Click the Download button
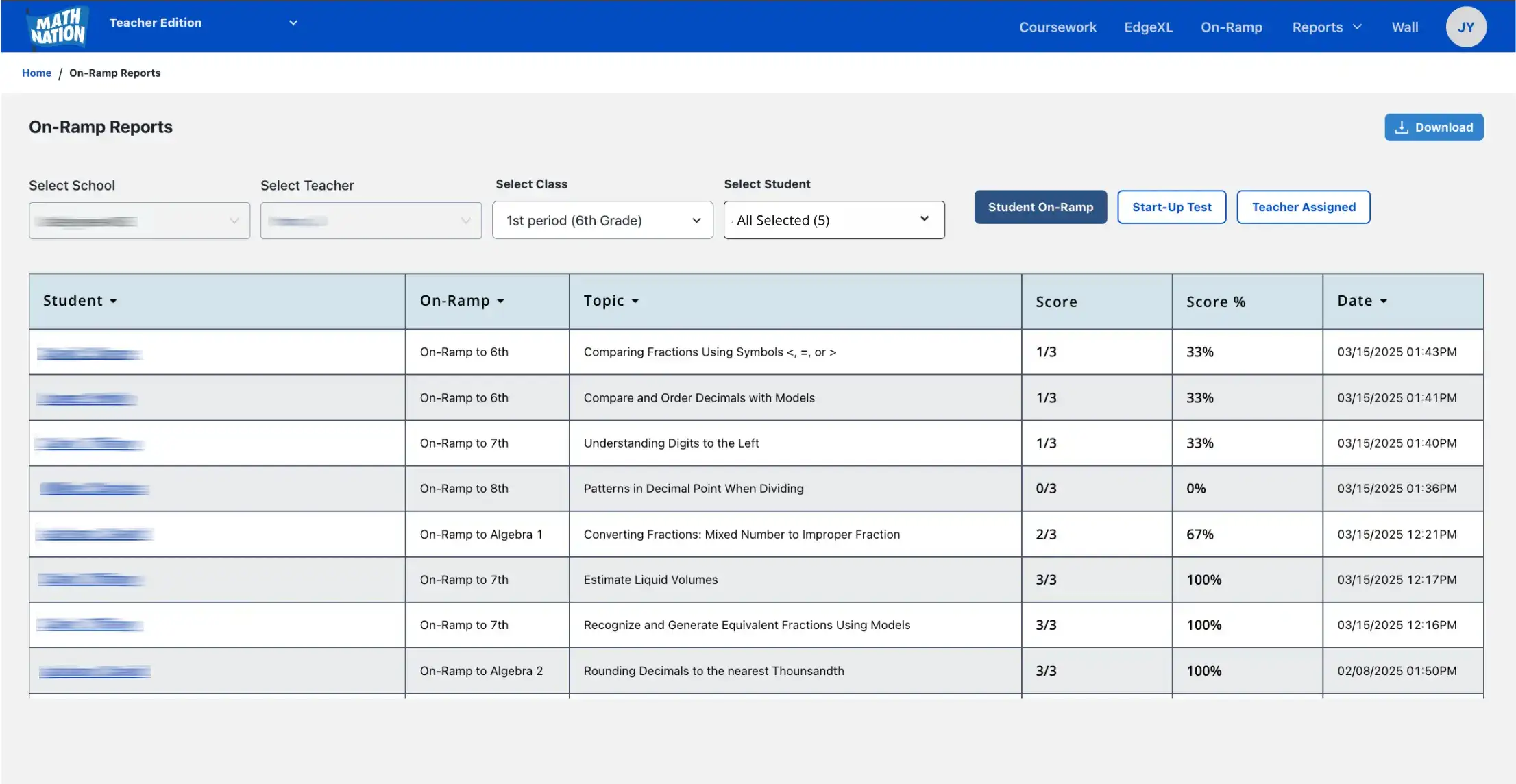This screenshot has width=1516, height=784. [1433, 127]
